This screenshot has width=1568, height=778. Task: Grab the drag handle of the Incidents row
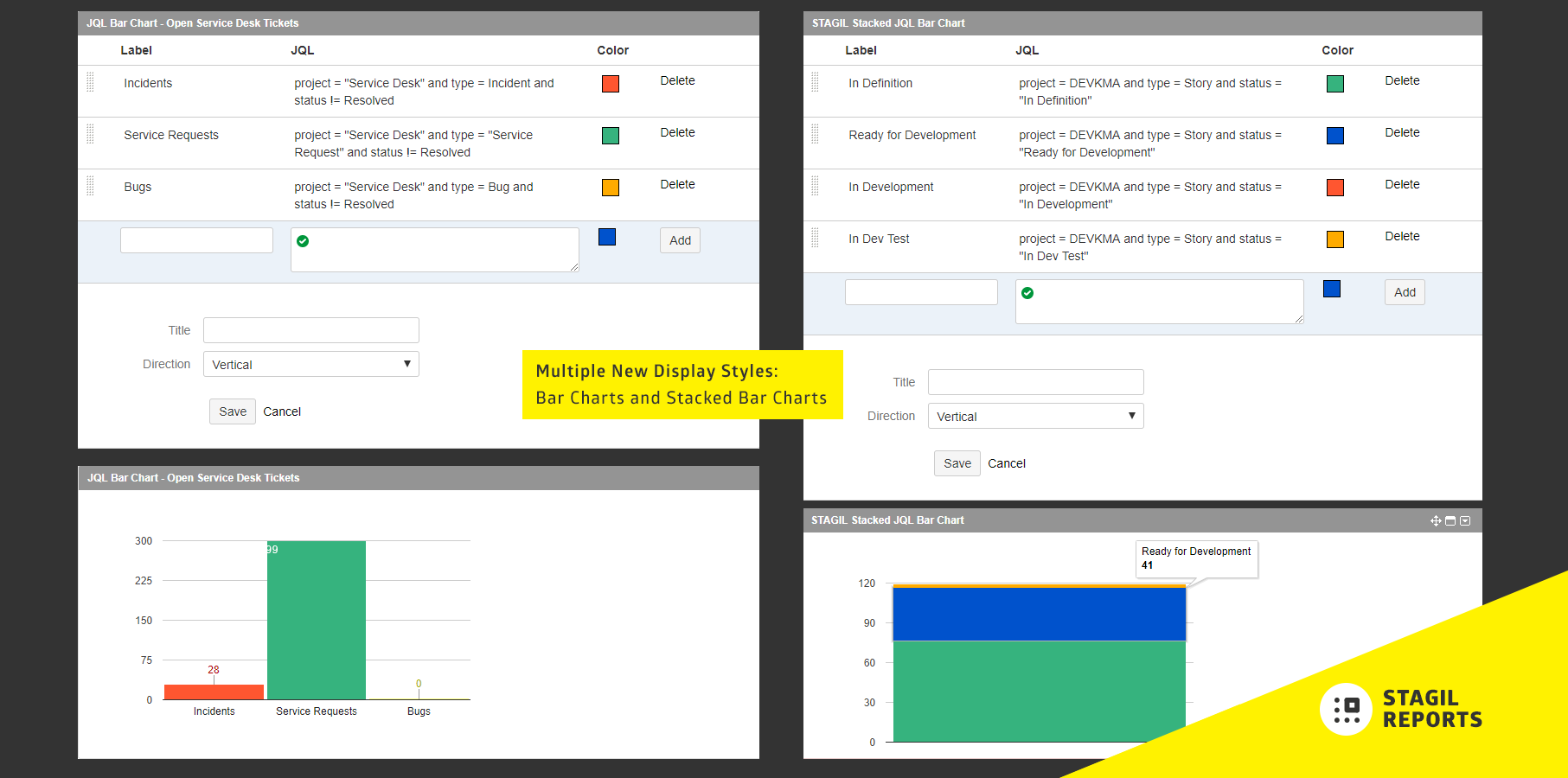(x=90, y=82)
